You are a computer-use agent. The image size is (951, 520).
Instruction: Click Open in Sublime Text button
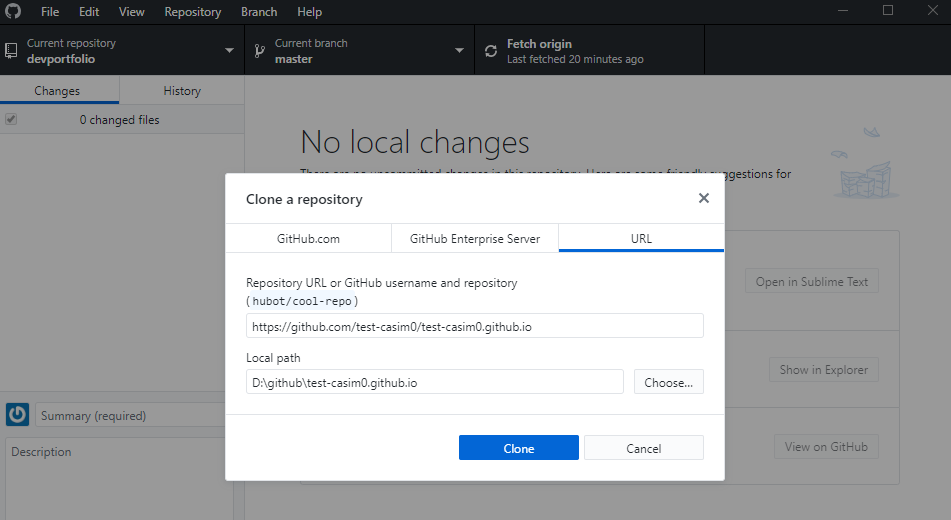click(812, 281)
